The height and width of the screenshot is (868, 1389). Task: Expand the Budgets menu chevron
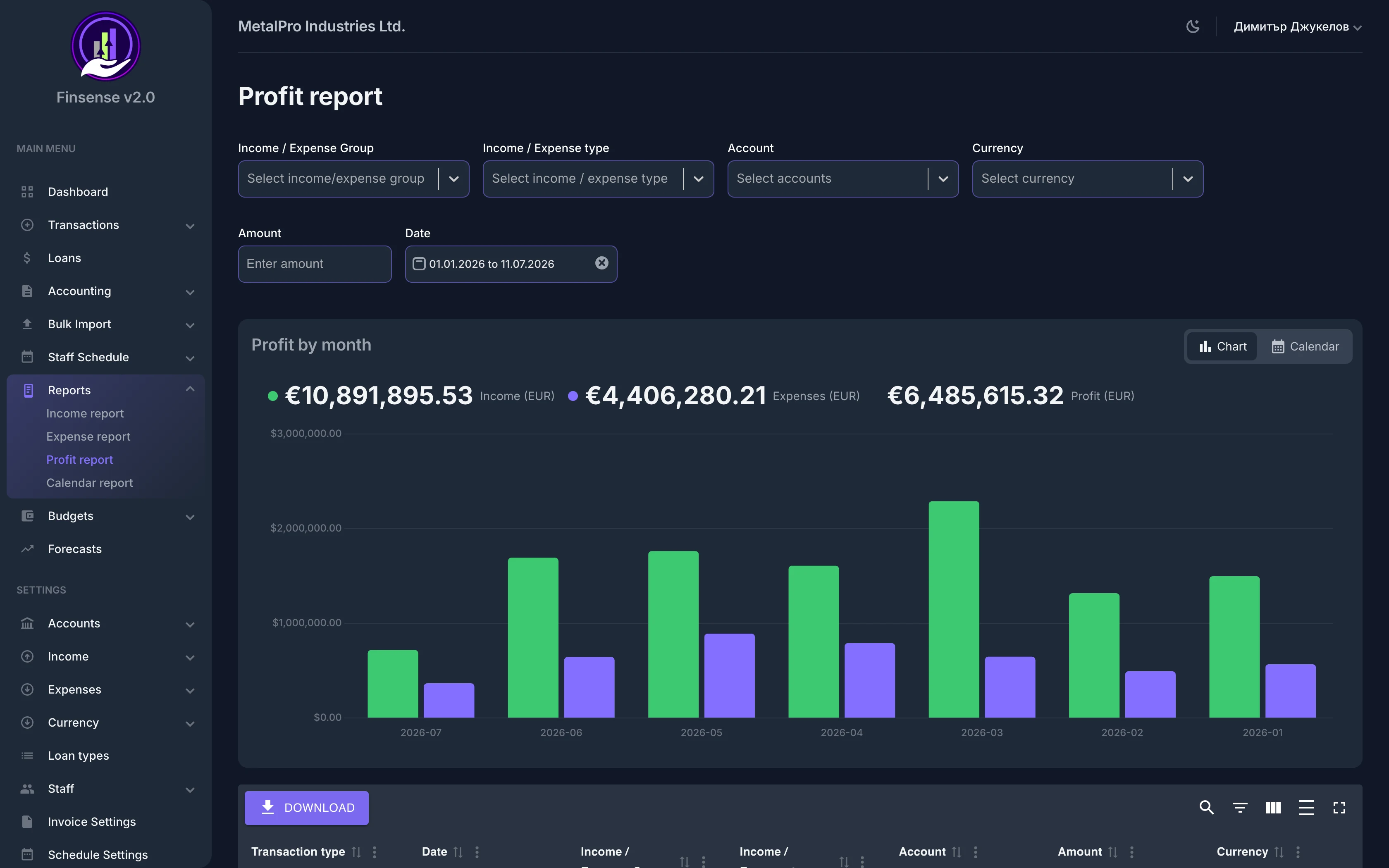point(190,517)
